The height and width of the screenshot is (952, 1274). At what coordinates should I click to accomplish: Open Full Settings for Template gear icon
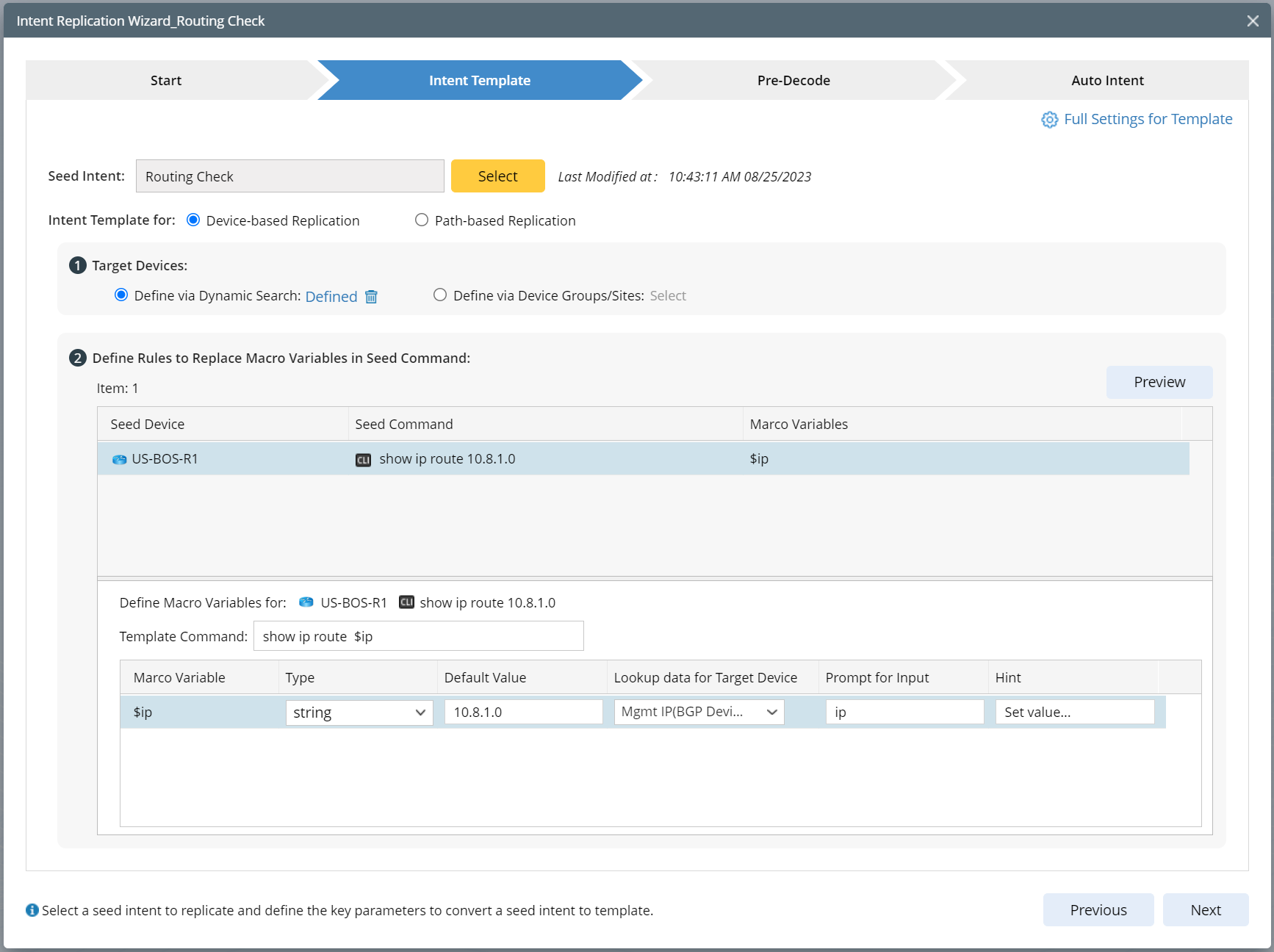click(x=1050, y=119)
